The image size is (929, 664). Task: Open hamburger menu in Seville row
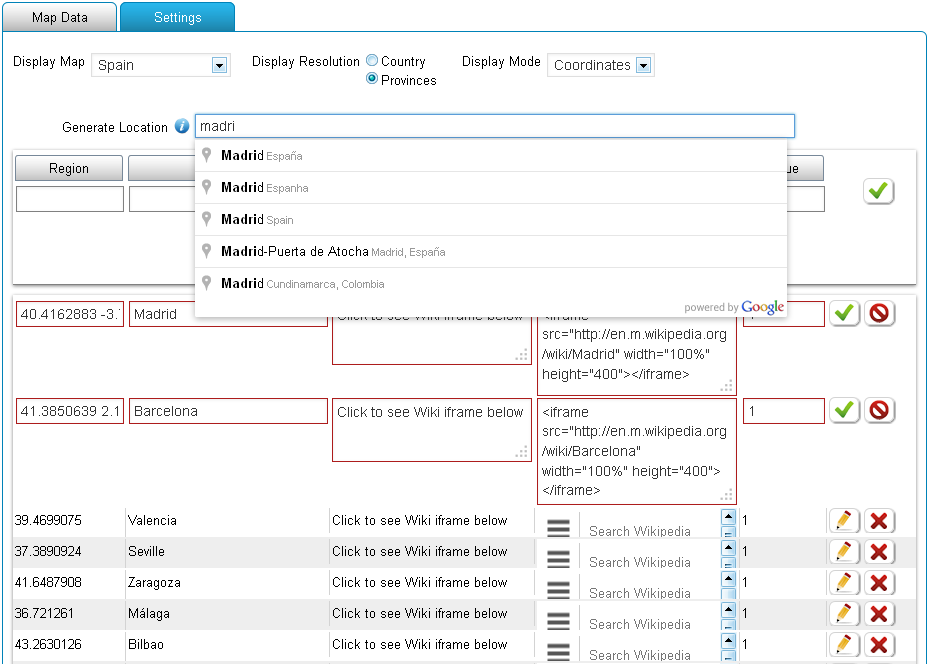coord(558,558)
